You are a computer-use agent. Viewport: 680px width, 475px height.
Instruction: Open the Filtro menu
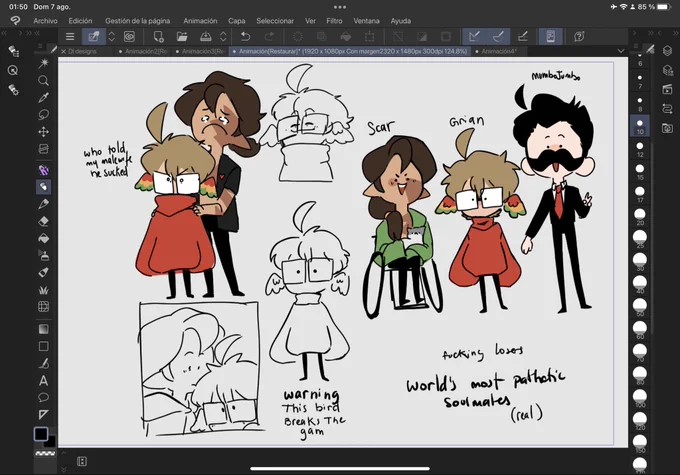tap(334, 21)
